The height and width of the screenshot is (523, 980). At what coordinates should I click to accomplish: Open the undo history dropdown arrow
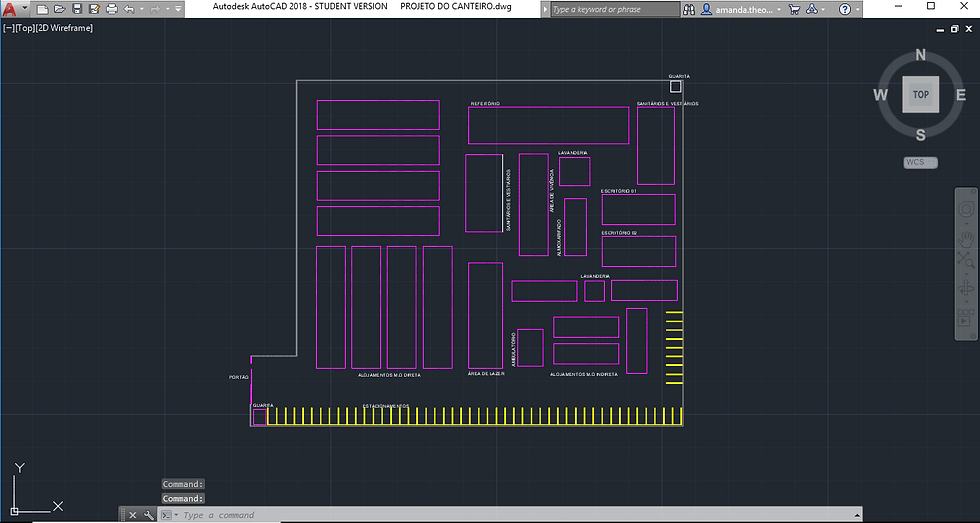tap(142, 9)
